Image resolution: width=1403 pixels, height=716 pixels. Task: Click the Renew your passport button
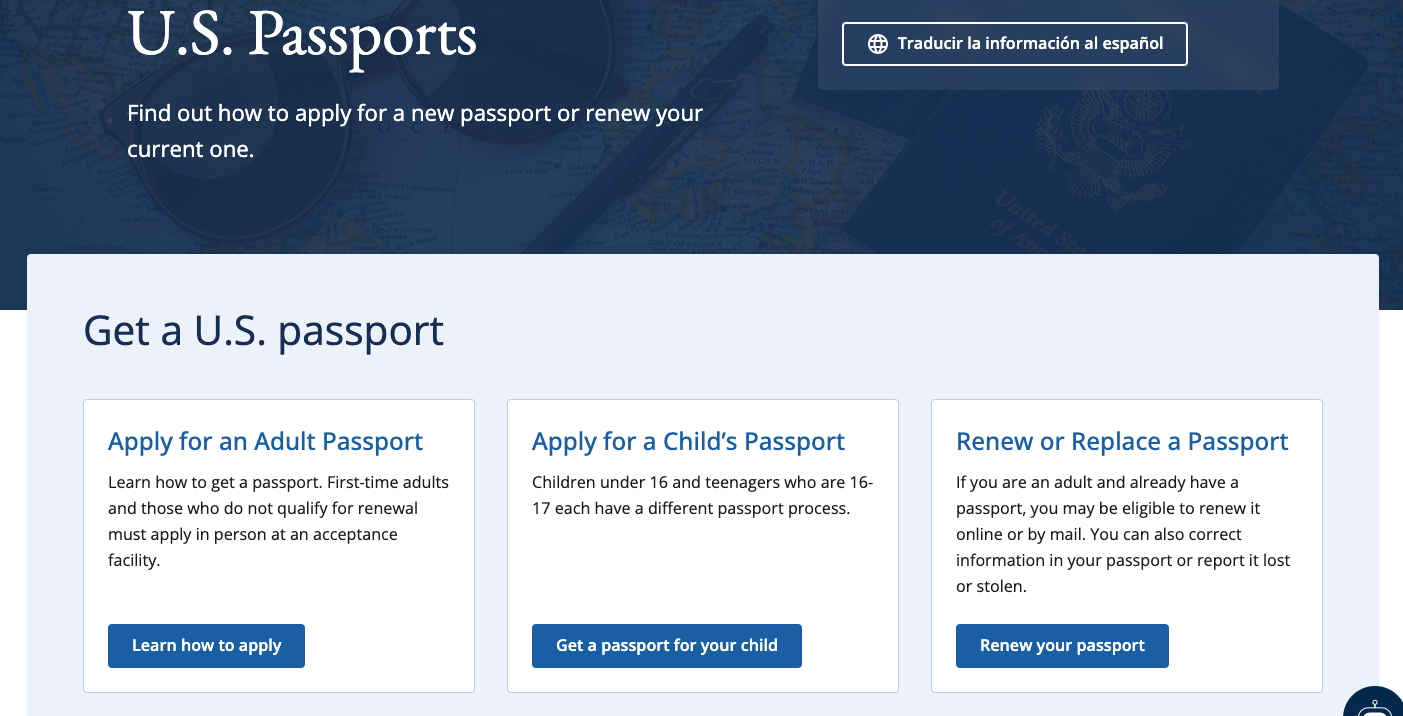(1062, 646)
